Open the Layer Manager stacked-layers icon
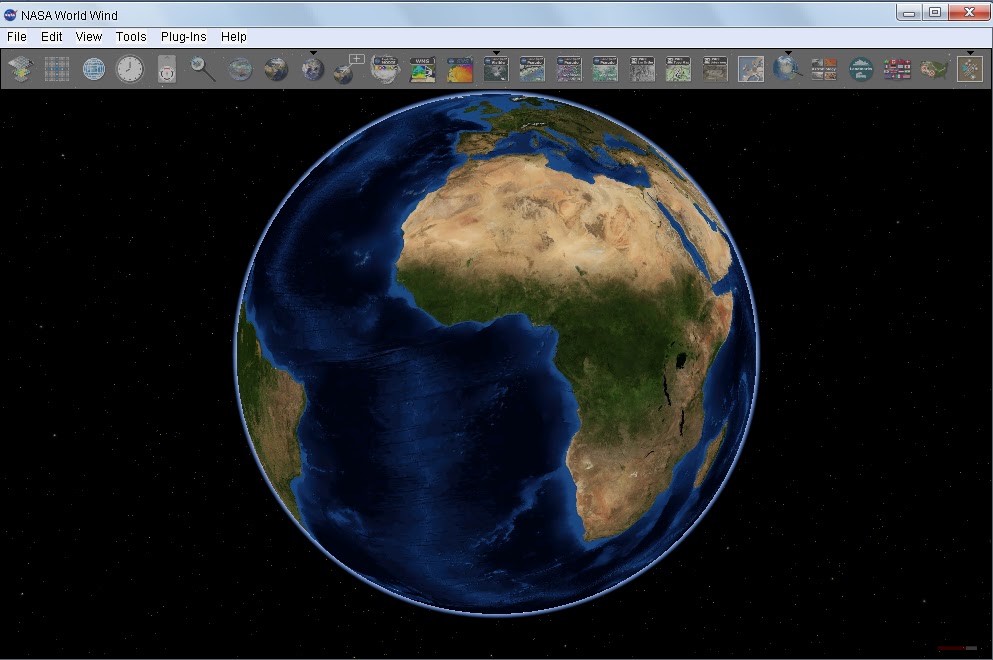The width and height of the screenshot is (993, 660). coord(21,69)
